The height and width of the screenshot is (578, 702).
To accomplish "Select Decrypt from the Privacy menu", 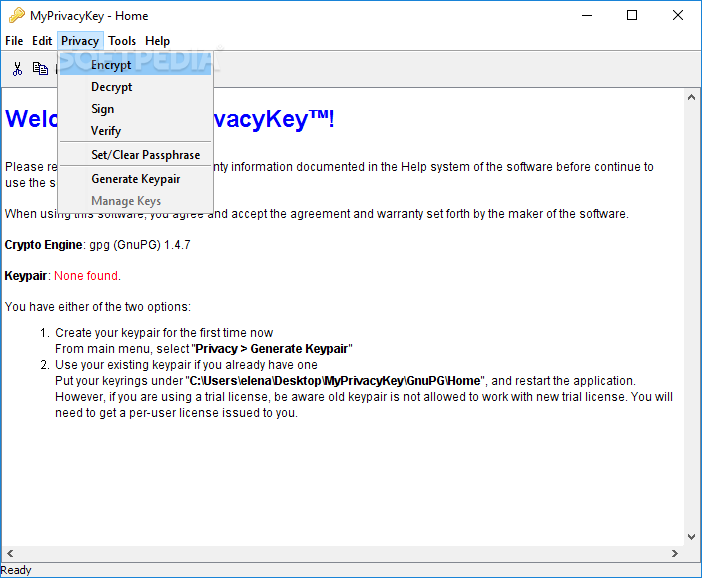I will coord(135,87).
